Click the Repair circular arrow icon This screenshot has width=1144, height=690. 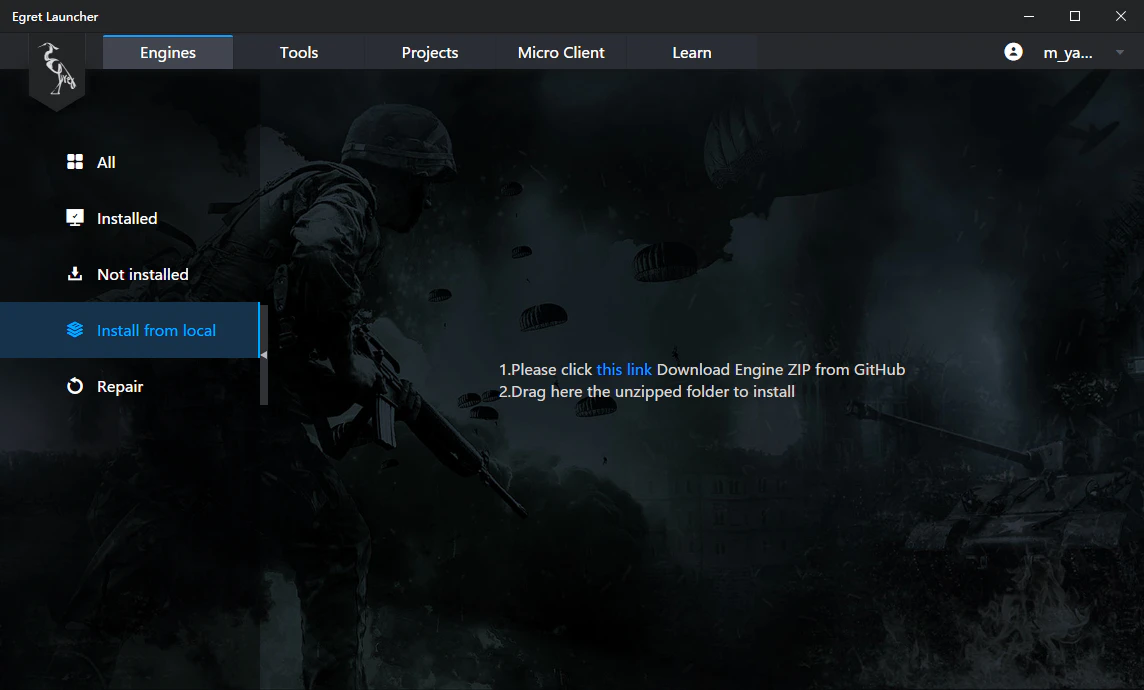pyautogui.click(x=75, y=386)
